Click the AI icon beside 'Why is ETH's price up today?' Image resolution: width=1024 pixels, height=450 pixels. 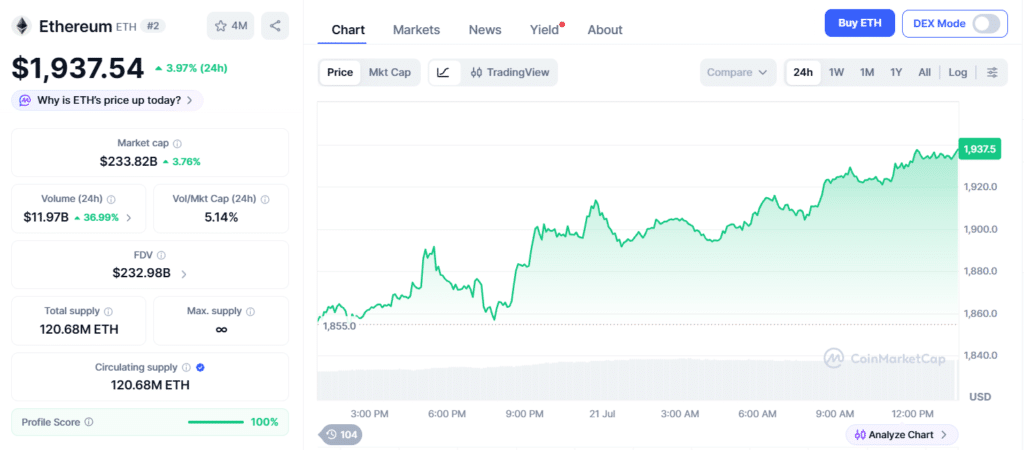click(25, 101)
